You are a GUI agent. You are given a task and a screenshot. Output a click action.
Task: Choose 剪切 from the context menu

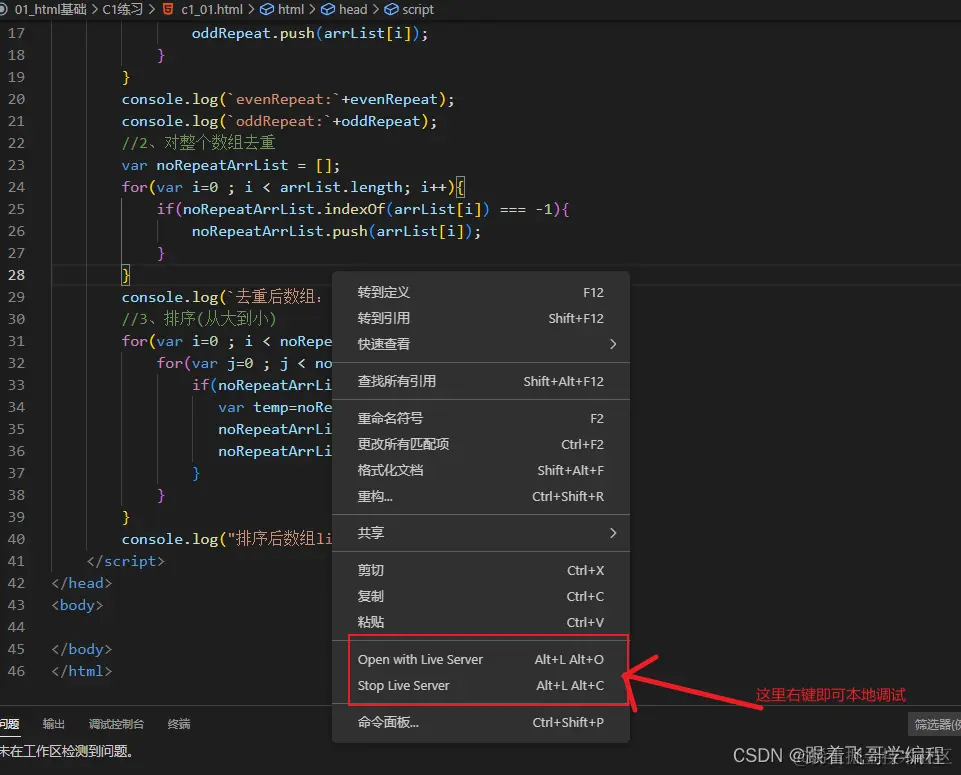coord(480,570)
